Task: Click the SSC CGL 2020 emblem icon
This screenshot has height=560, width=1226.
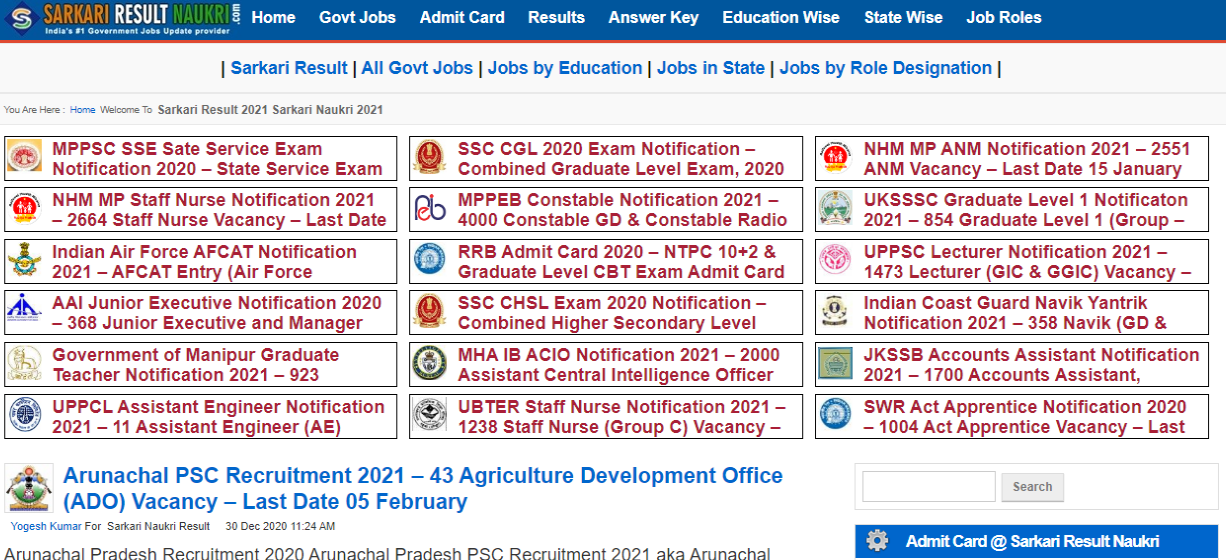Action: coord(430,158)
